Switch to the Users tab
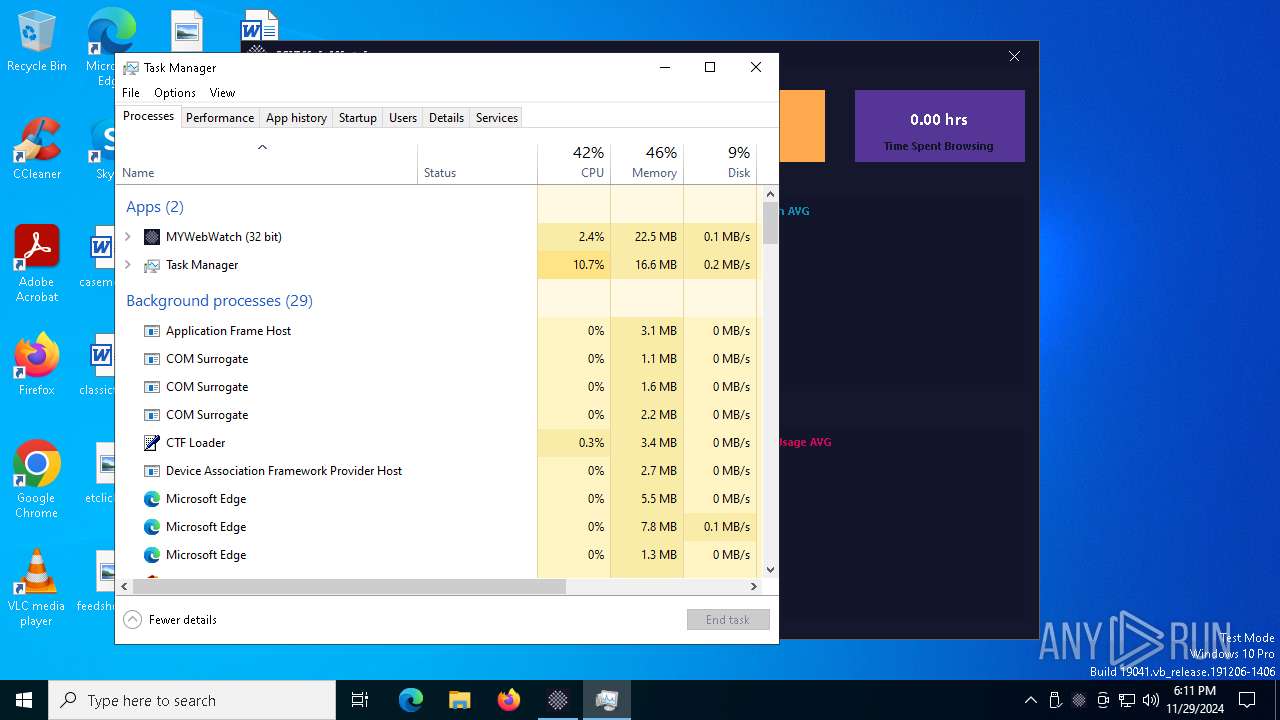The height and width of the screenshot is (720, 1280). pyautogui.click(x=403, y=118)
